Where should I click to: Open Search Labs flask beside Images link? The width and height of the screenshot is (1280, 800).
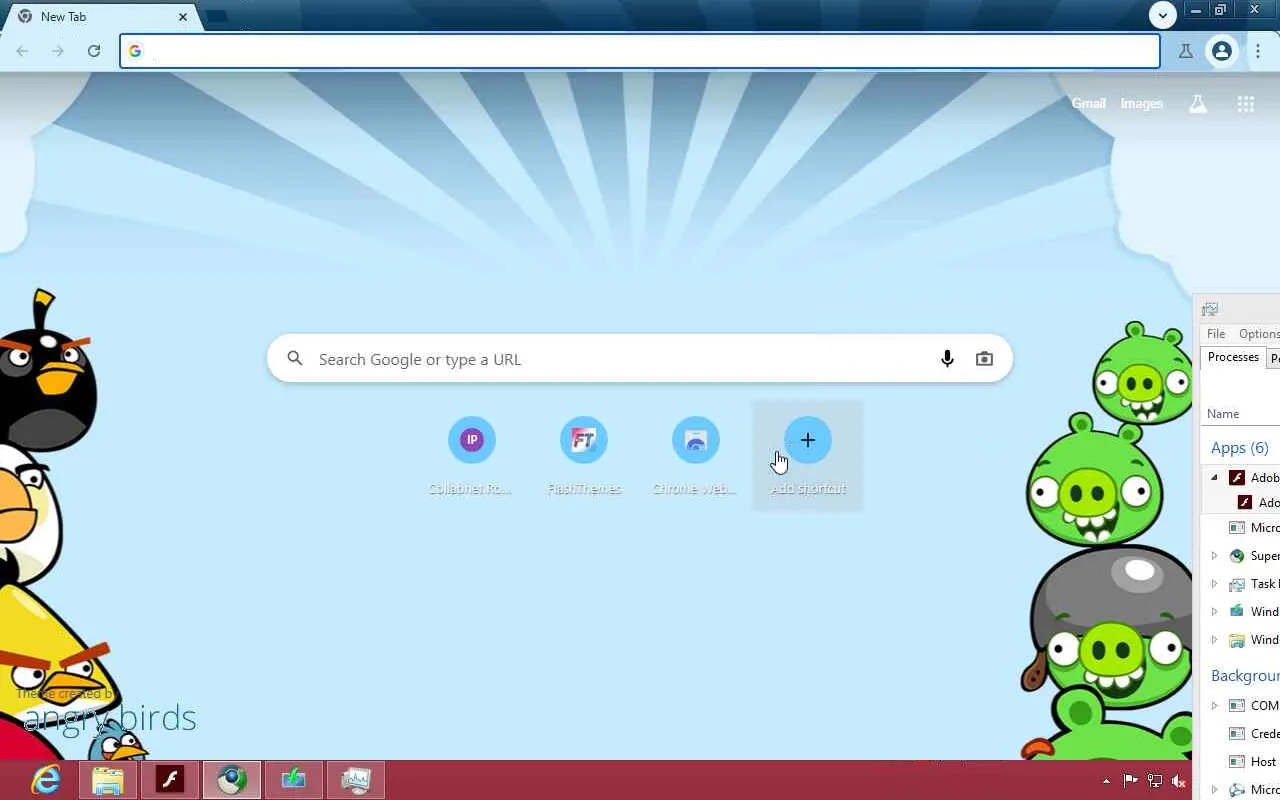point(1198,104)
